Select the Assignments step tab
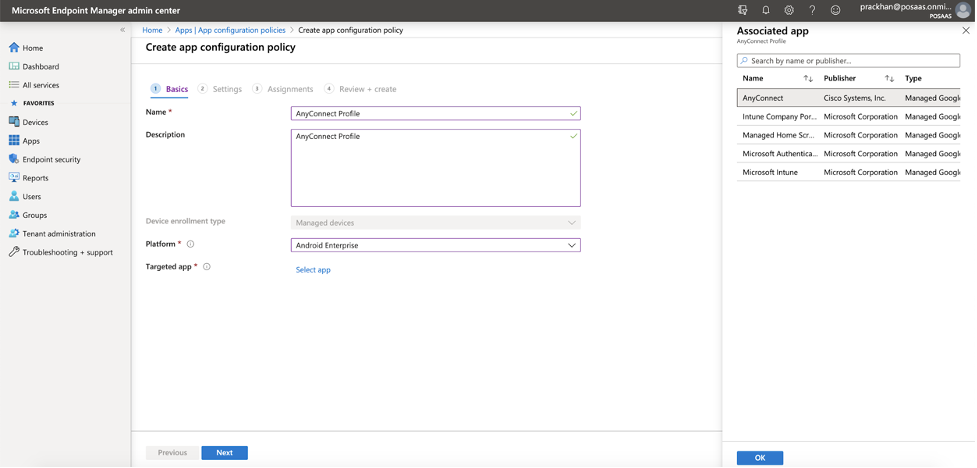The width and height of the screenshot is (977, 468). click(x=283, y=89)
